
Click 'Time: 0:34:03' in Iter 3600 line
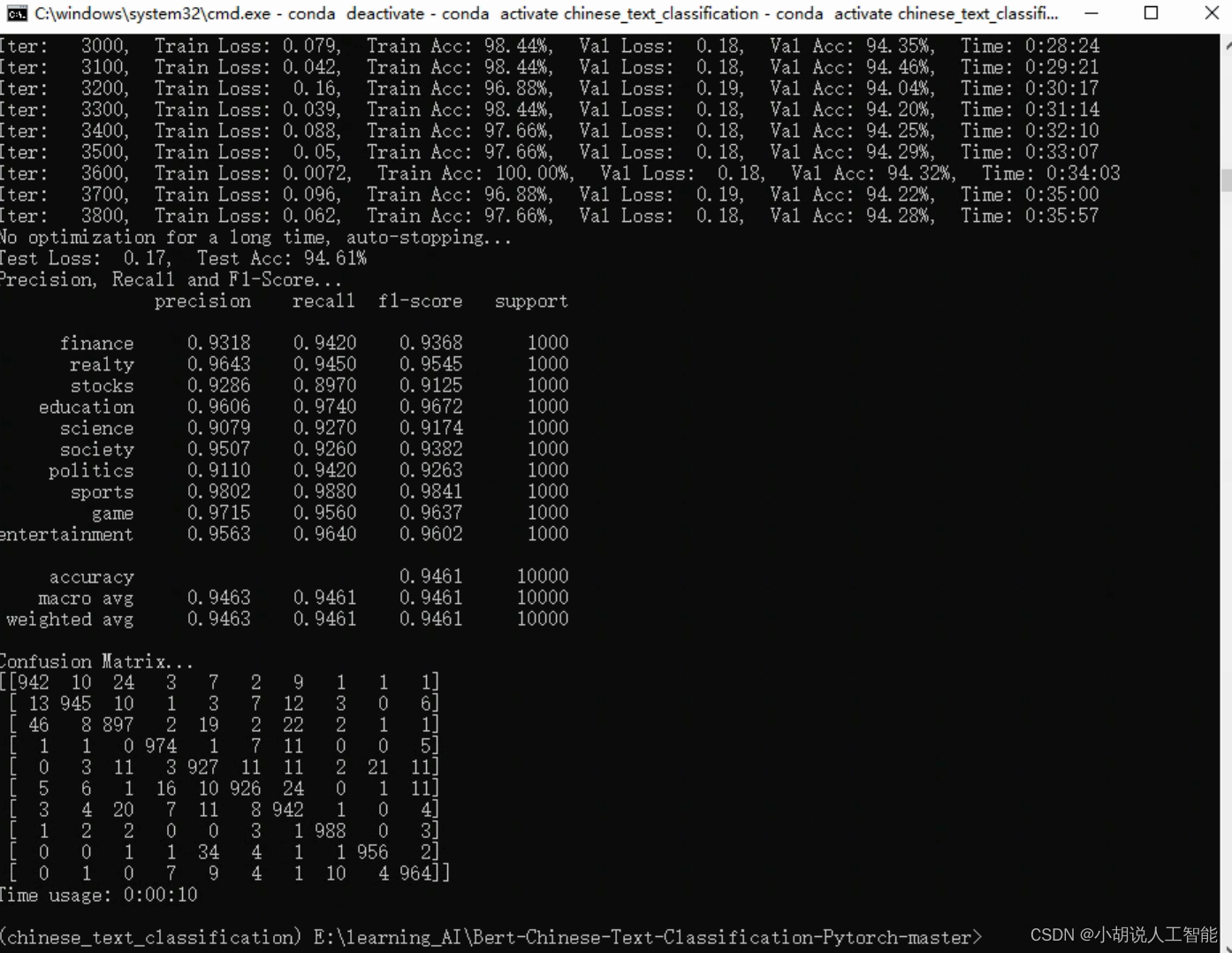point(1051,173)
